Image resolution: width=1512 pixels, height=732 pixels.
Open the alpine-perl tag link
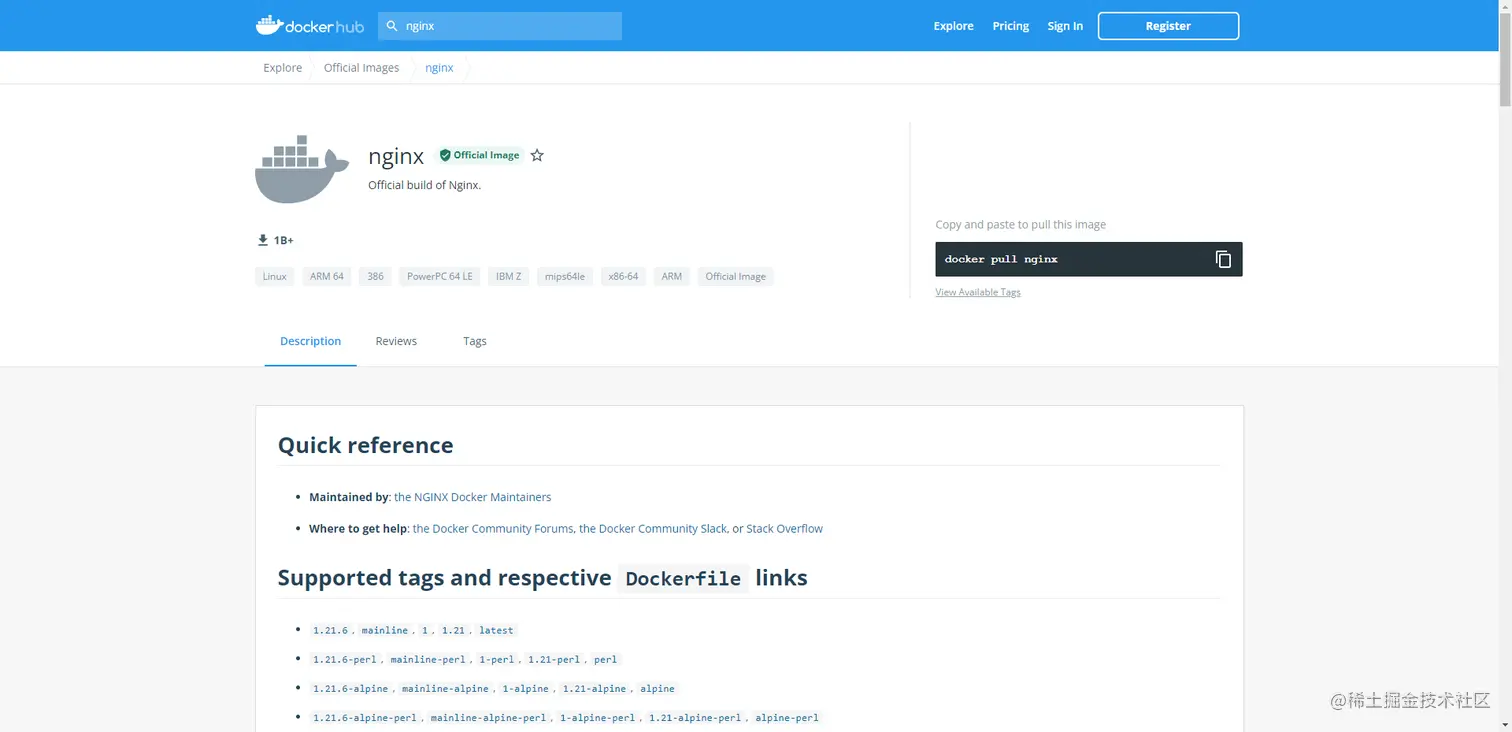point(787,717)
